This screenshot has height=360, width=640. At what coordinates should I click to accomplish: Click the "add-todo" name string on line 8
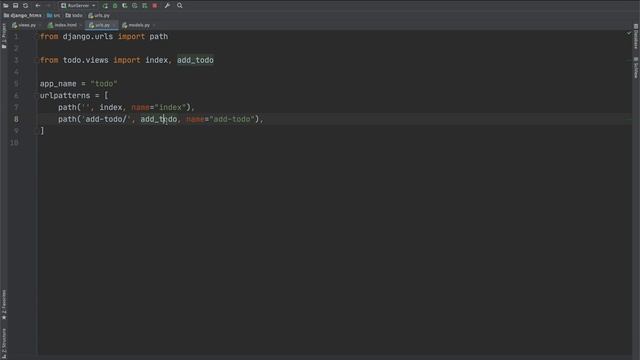232,119
